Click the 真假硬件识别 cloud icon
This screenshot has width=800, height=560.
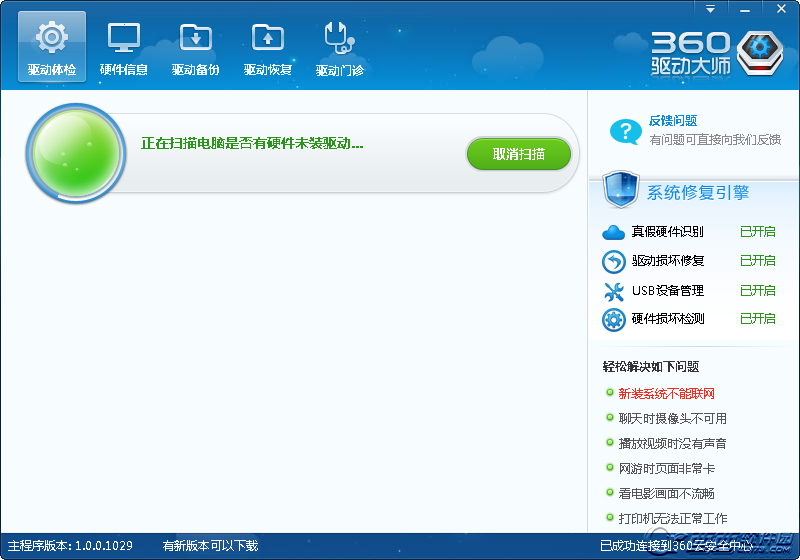pos(613,233)
